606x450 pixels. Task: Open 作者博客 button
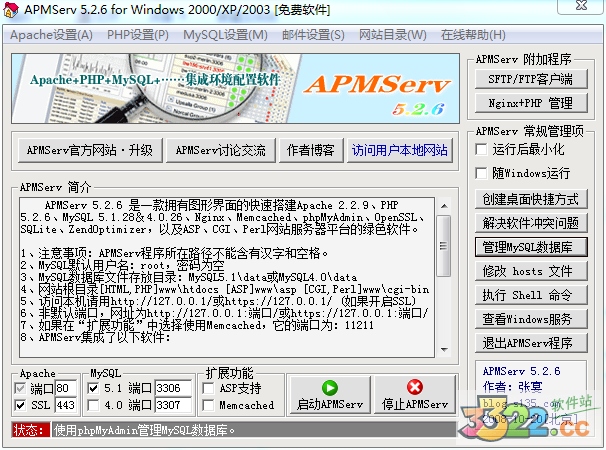coord(311,150)
